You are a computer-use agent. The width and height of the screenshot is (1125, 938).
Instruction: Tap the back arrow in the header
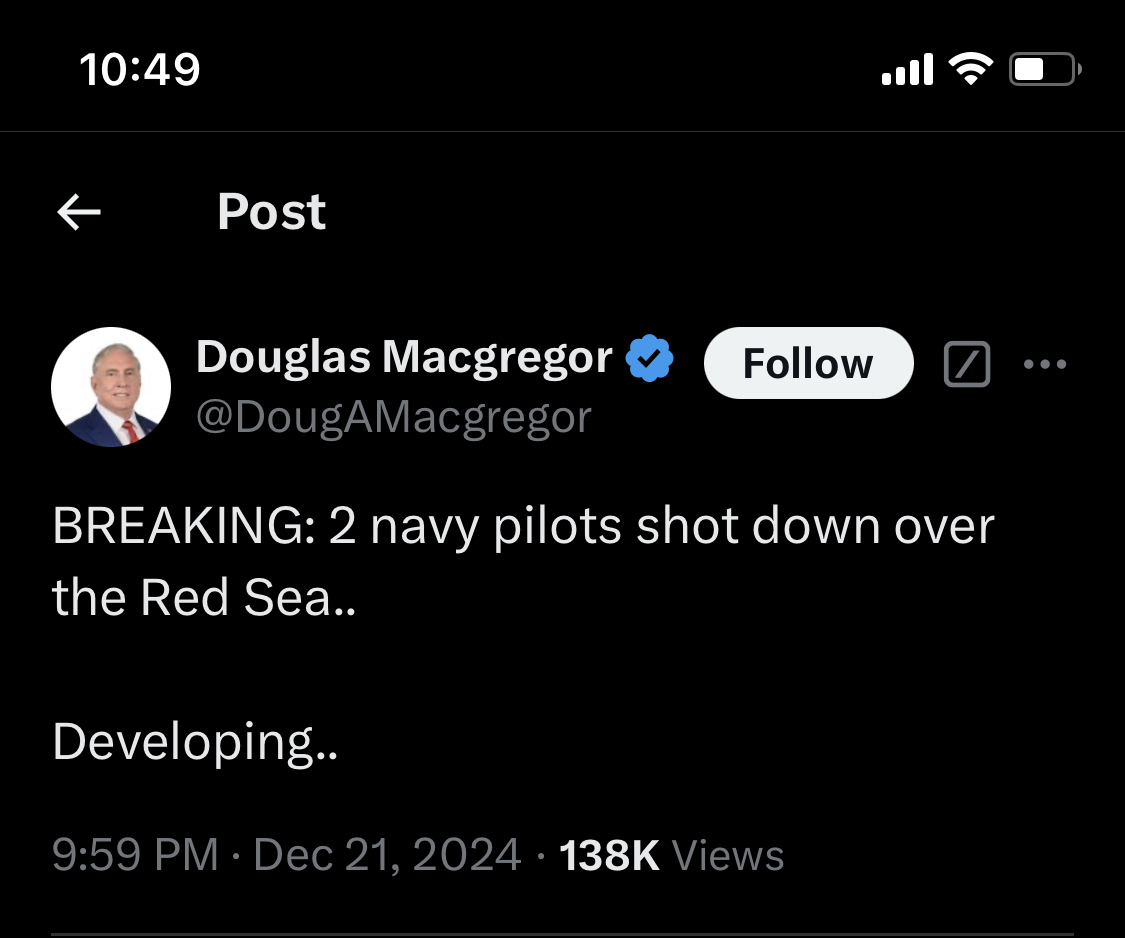click(x=79, y=212)
